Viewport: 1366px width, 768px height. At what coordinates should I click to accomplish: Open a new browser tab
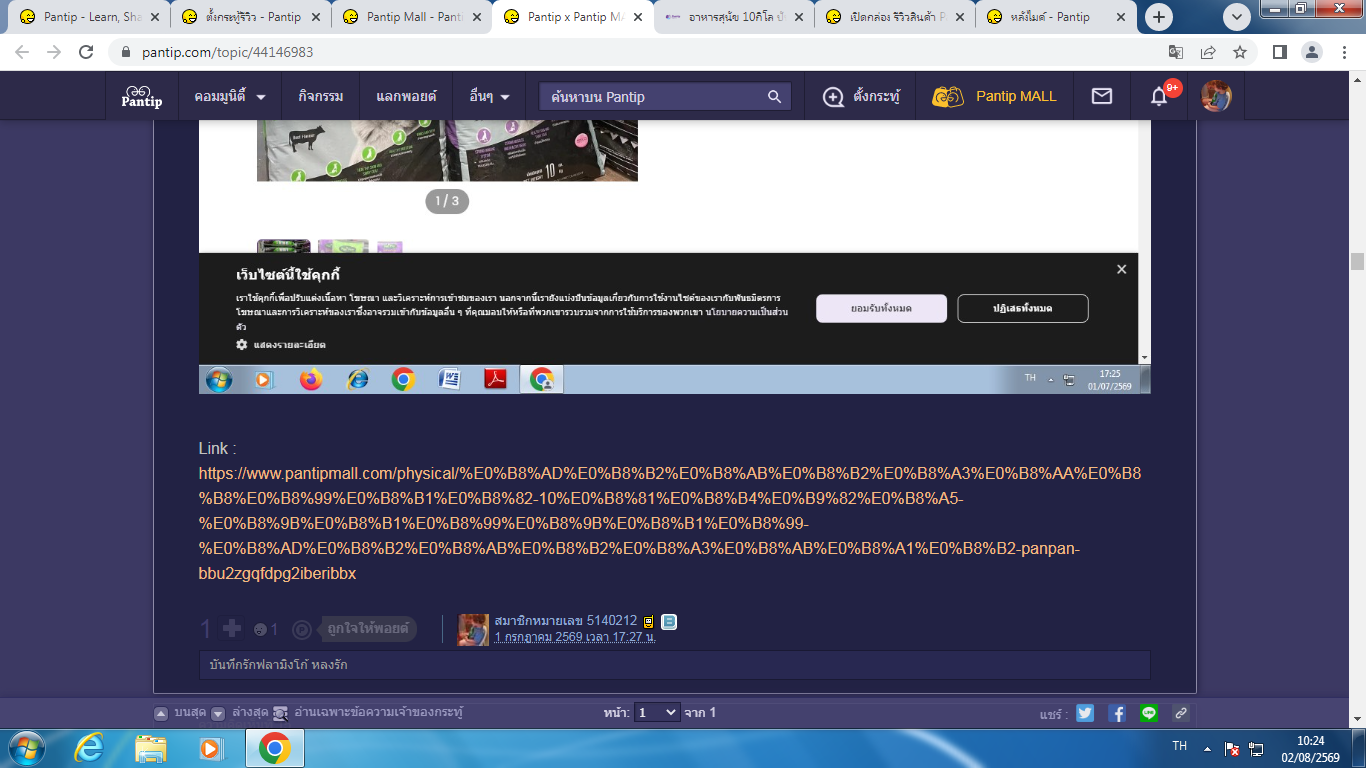pos(1159,16)
